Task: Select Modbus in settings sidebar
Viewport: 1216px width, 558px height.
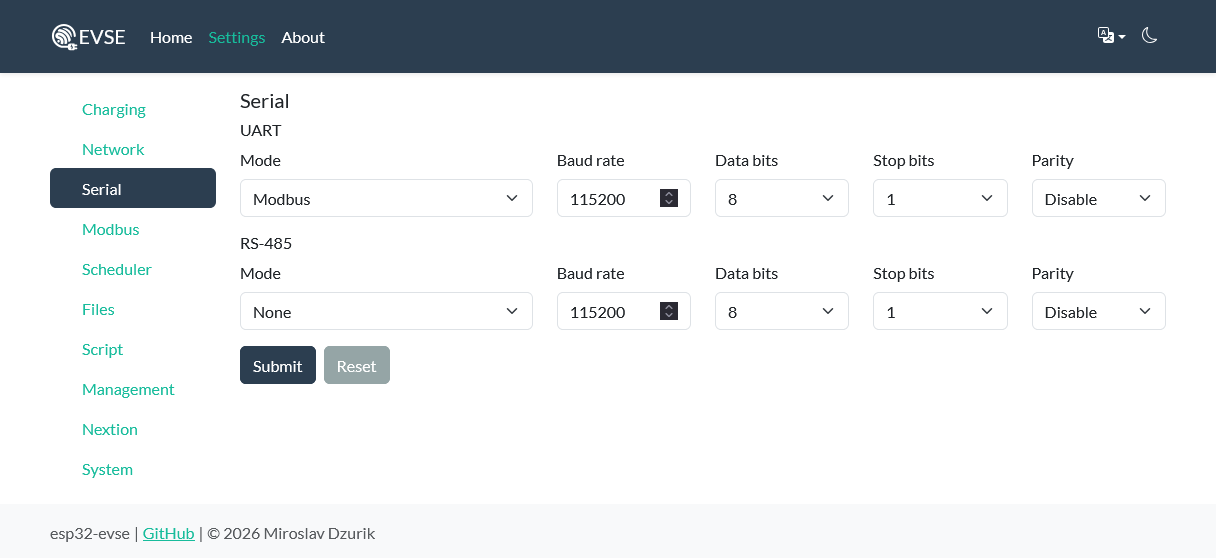Action: (111, 229)
